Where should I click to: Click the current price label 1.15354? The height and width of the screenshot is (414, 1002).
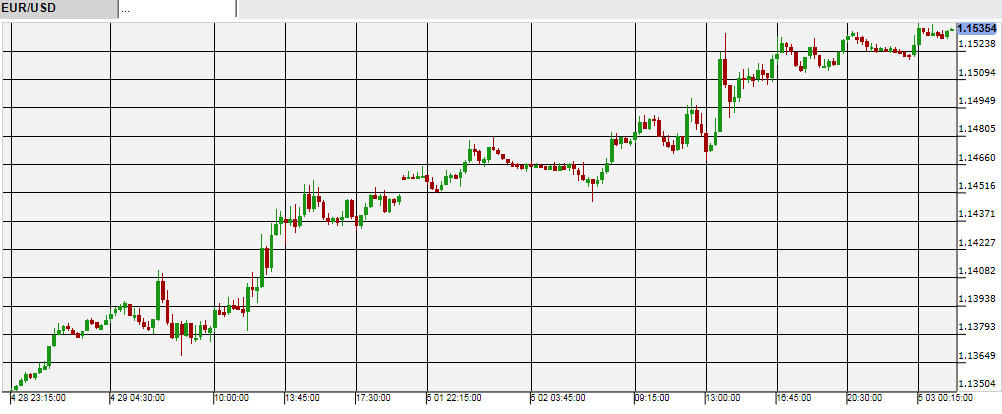(x=977, y=29)
